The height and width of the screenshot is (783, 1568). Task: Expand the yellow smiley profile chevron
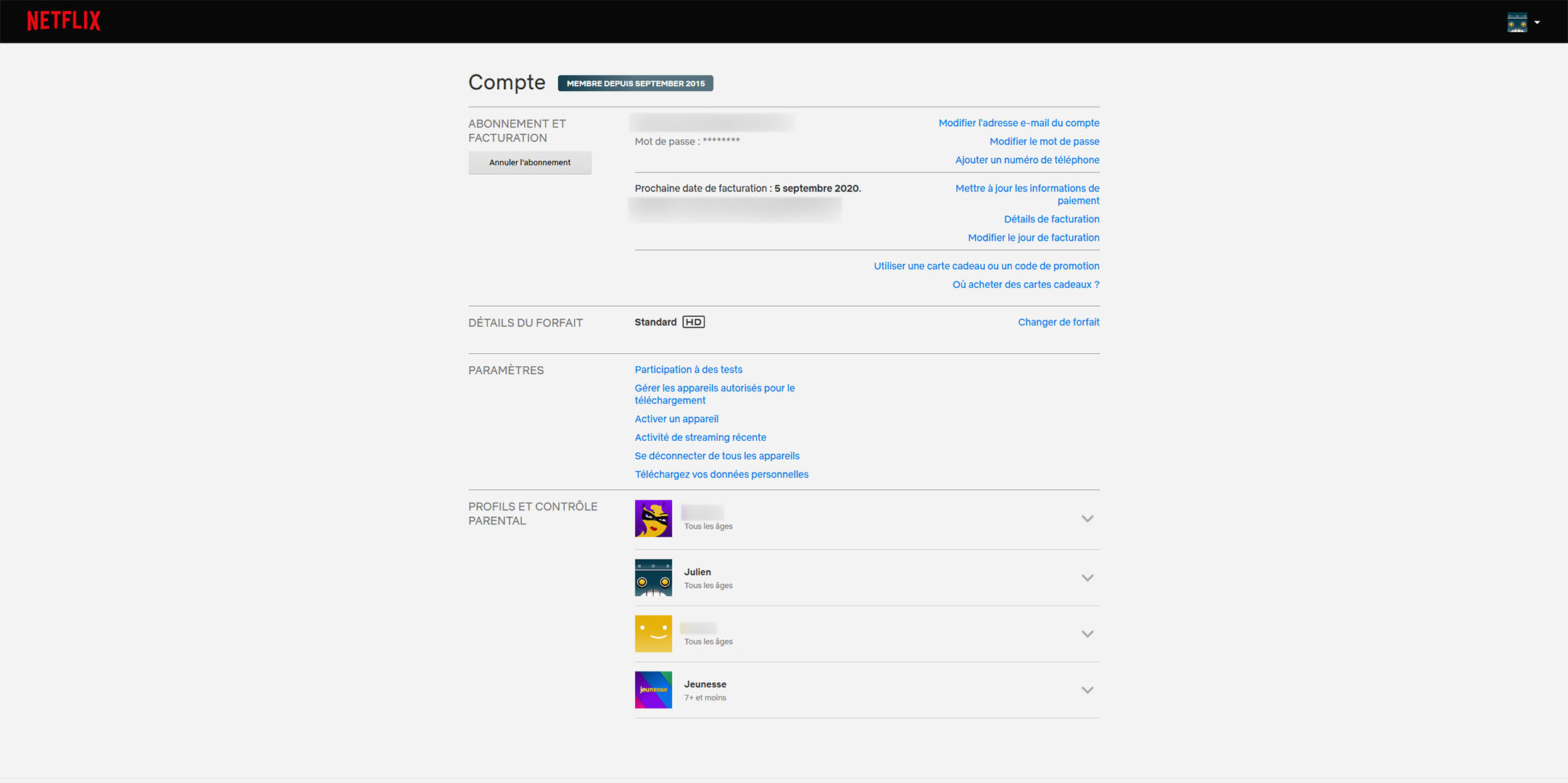point(1087,634)
